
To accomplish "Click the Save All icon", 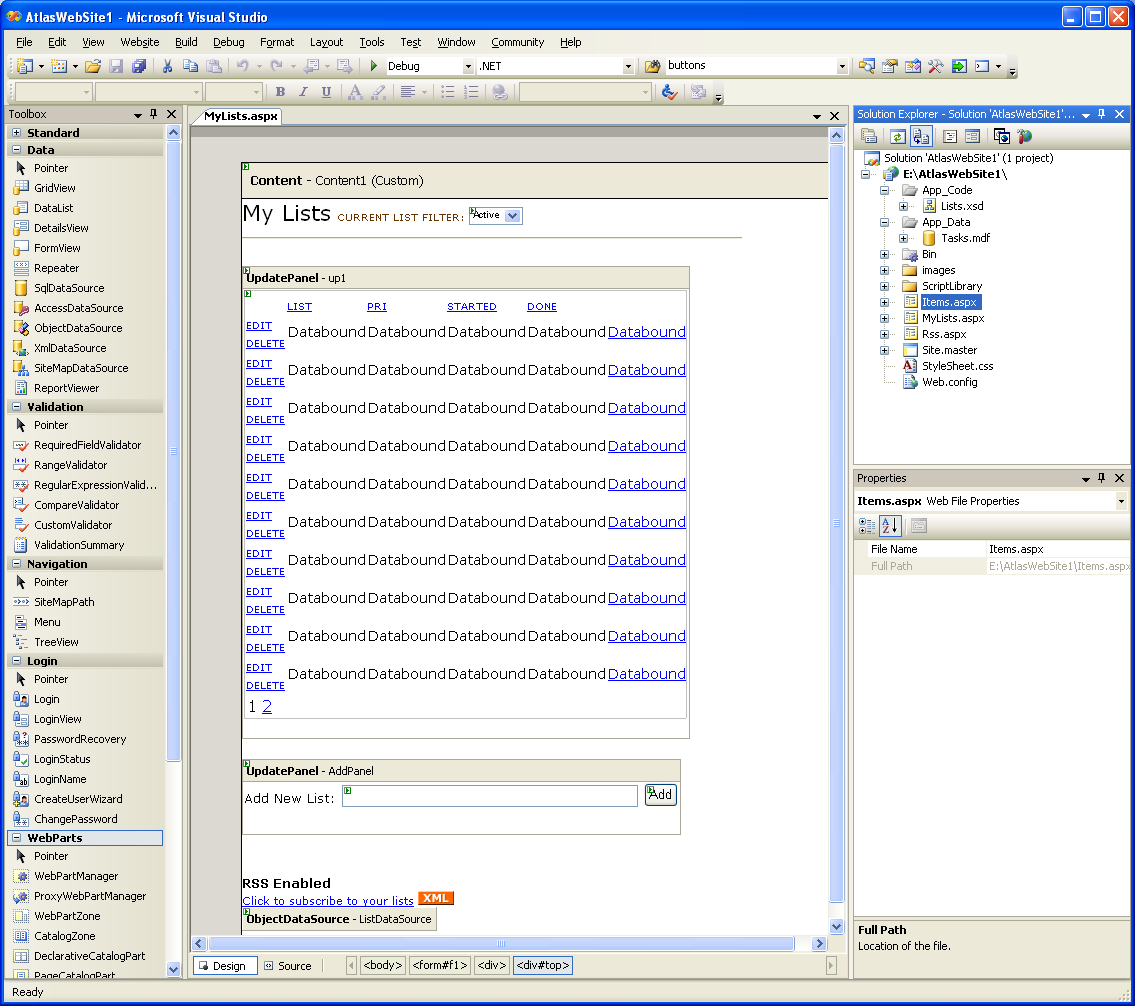I will (x=139, y=66).
